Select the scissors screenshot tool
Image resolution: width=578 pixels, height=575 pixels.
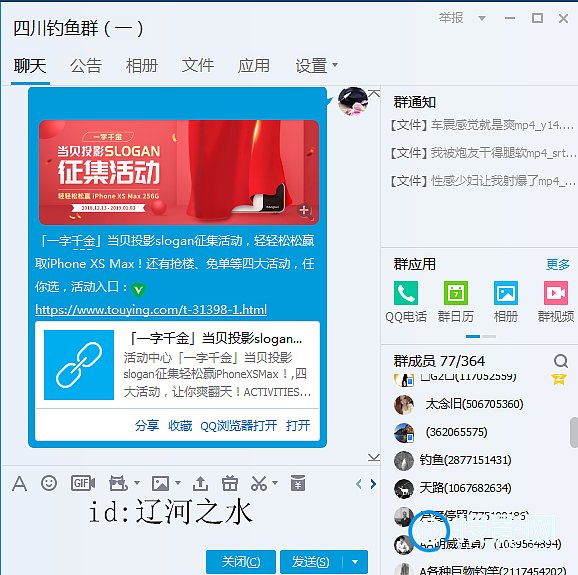[x=259, y=483]
